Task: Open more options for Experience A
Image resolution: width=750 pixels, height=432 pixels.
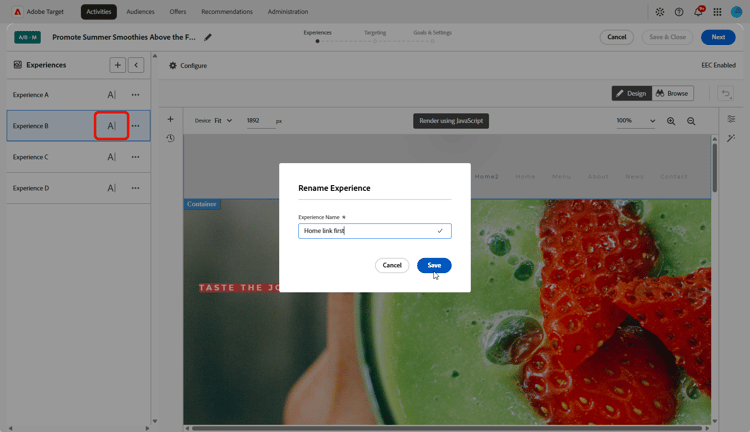Action: 135,95
